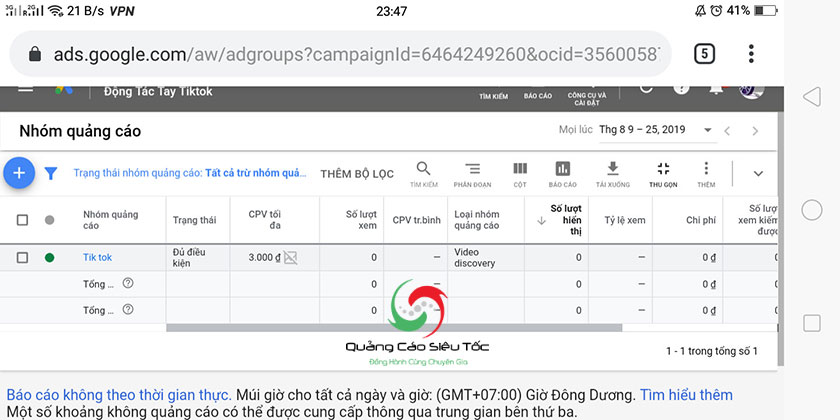Edit the Trạng thái nhóm quảng cáo filter
This screenshot has height=420, width=840.
[190, 173]
